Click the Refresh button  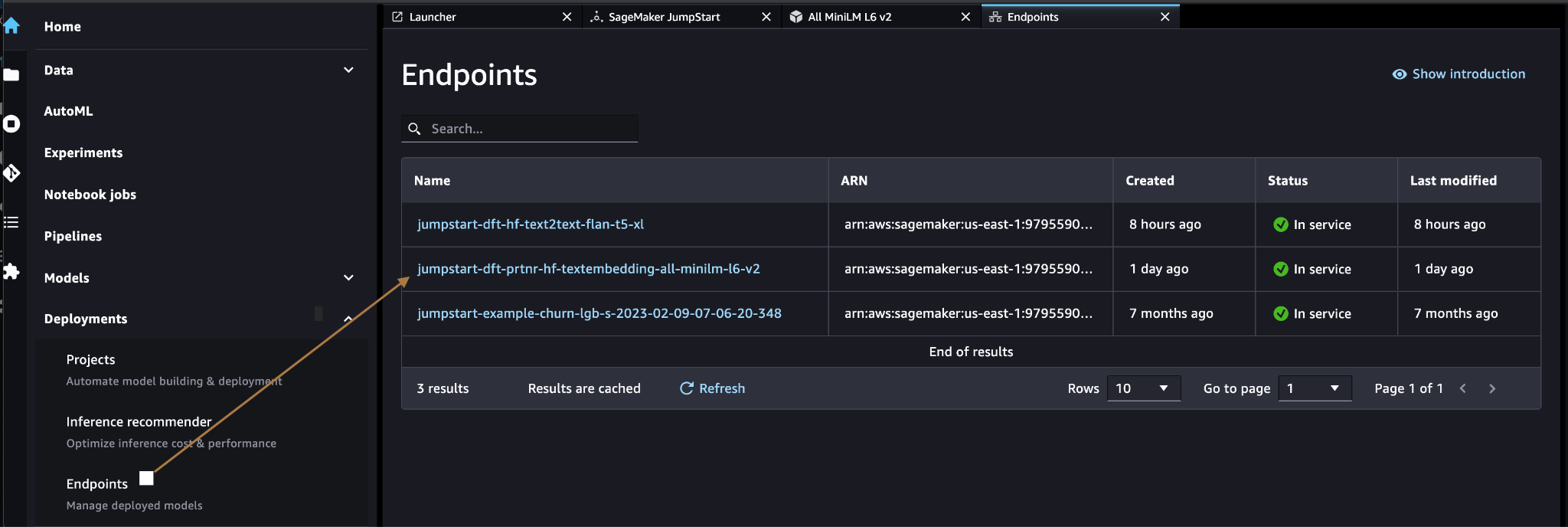[712, 388]
